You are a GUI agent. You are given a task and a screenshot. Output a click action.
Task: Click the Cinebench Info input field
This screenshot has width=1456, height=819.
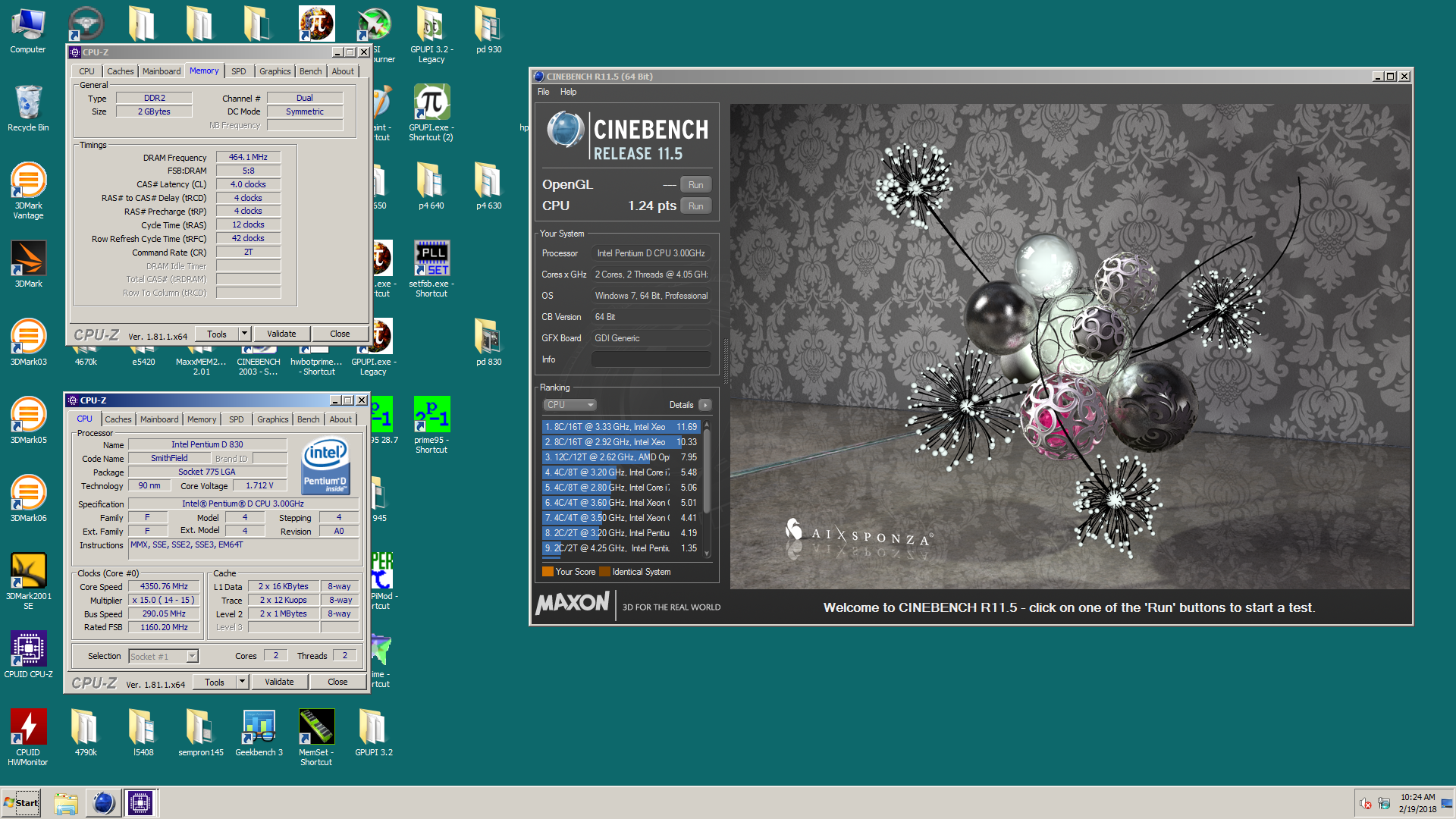tap(651, 359)
